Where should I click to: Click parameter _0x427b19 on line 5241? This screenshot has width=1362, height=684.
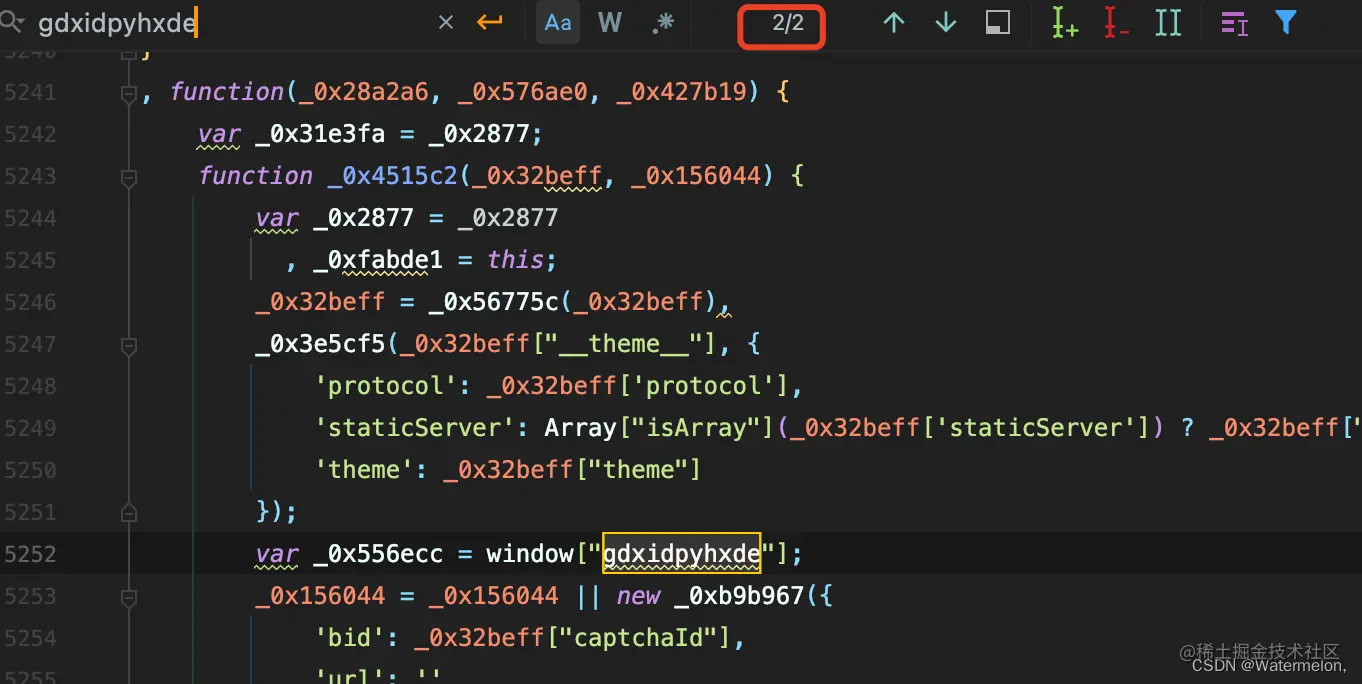(682, 92)
